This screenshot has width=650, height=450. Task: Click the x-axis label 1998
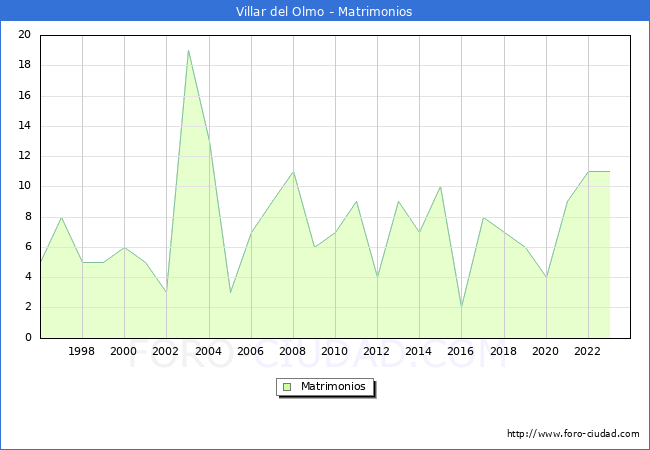coord(81,351)
